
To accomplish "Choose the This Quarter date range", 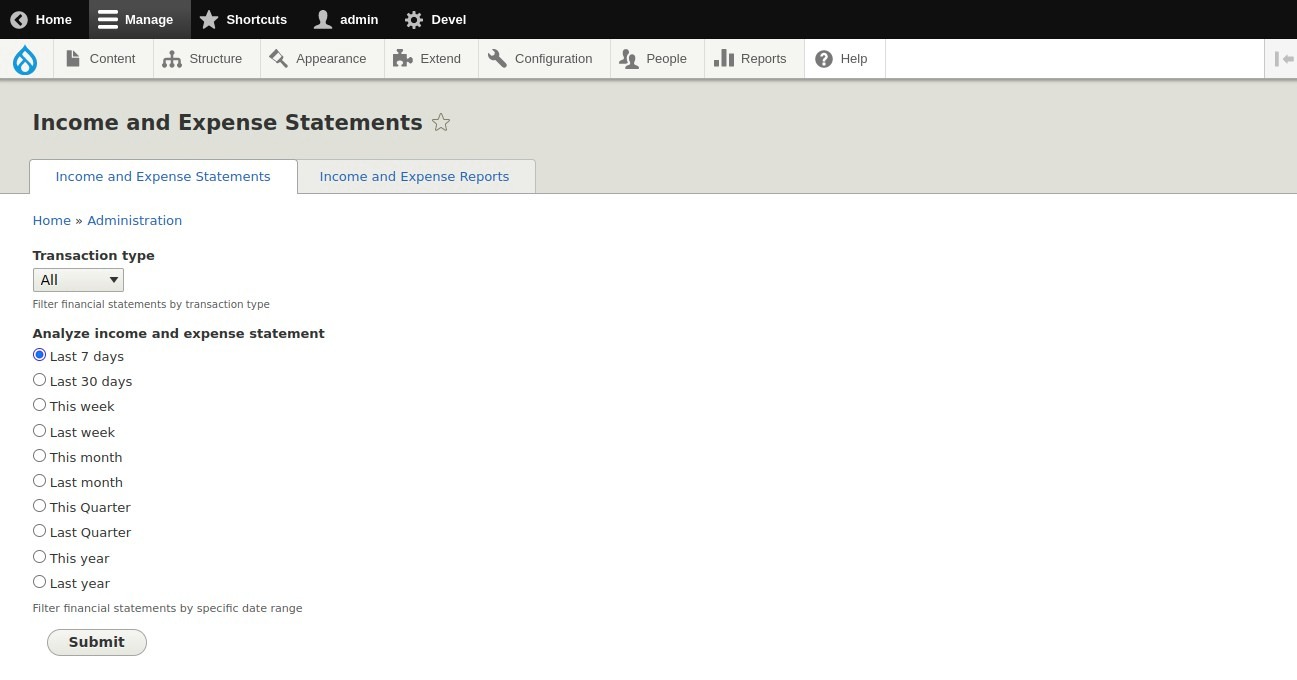I will [x=39, y=505].
